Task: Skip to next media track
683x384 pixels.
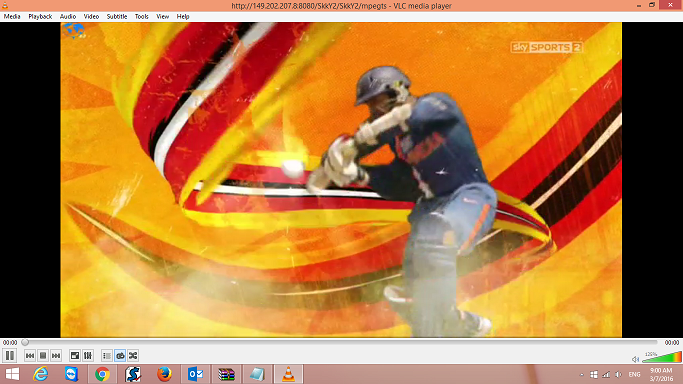Action: point(56,356)
